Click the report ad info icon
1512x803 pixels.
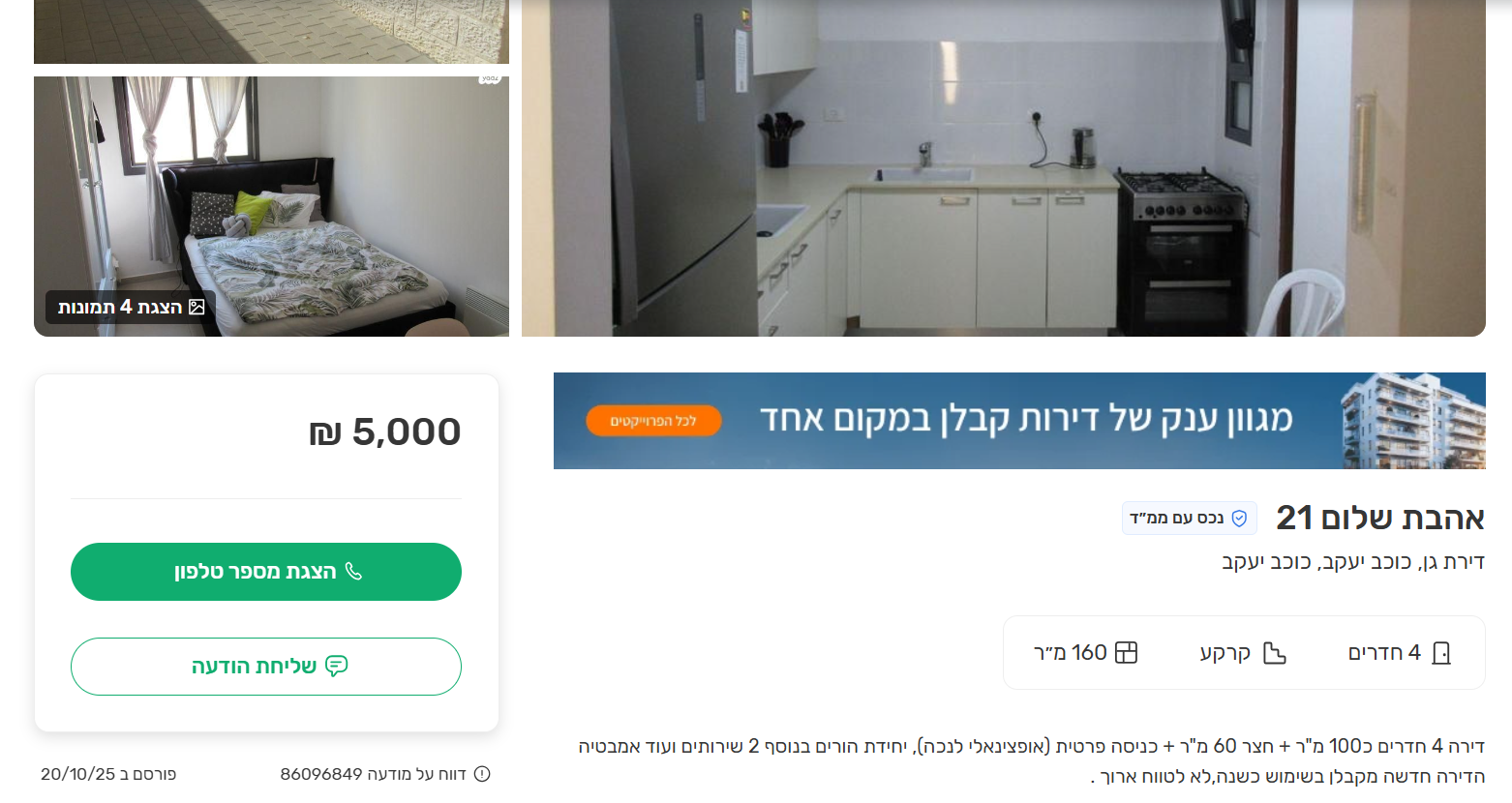tap(482, 774)
